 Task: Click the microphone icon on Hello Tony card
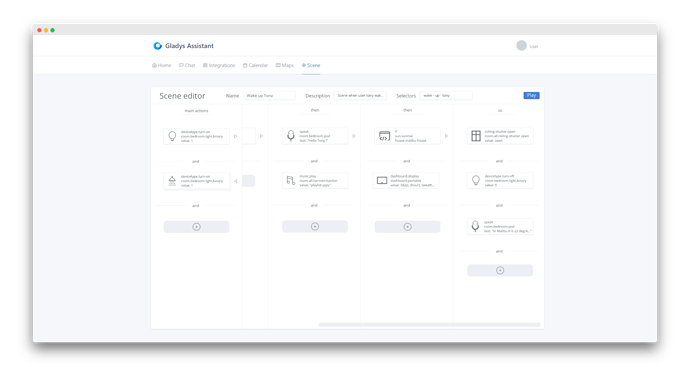(x=291, y=136)
